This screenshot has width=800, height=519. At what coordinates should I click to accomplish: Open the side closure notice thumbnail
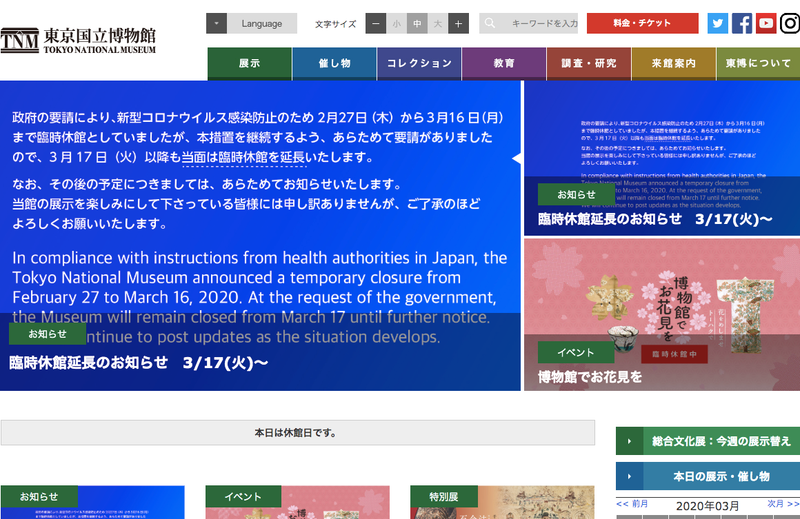[x=662, y=158]
